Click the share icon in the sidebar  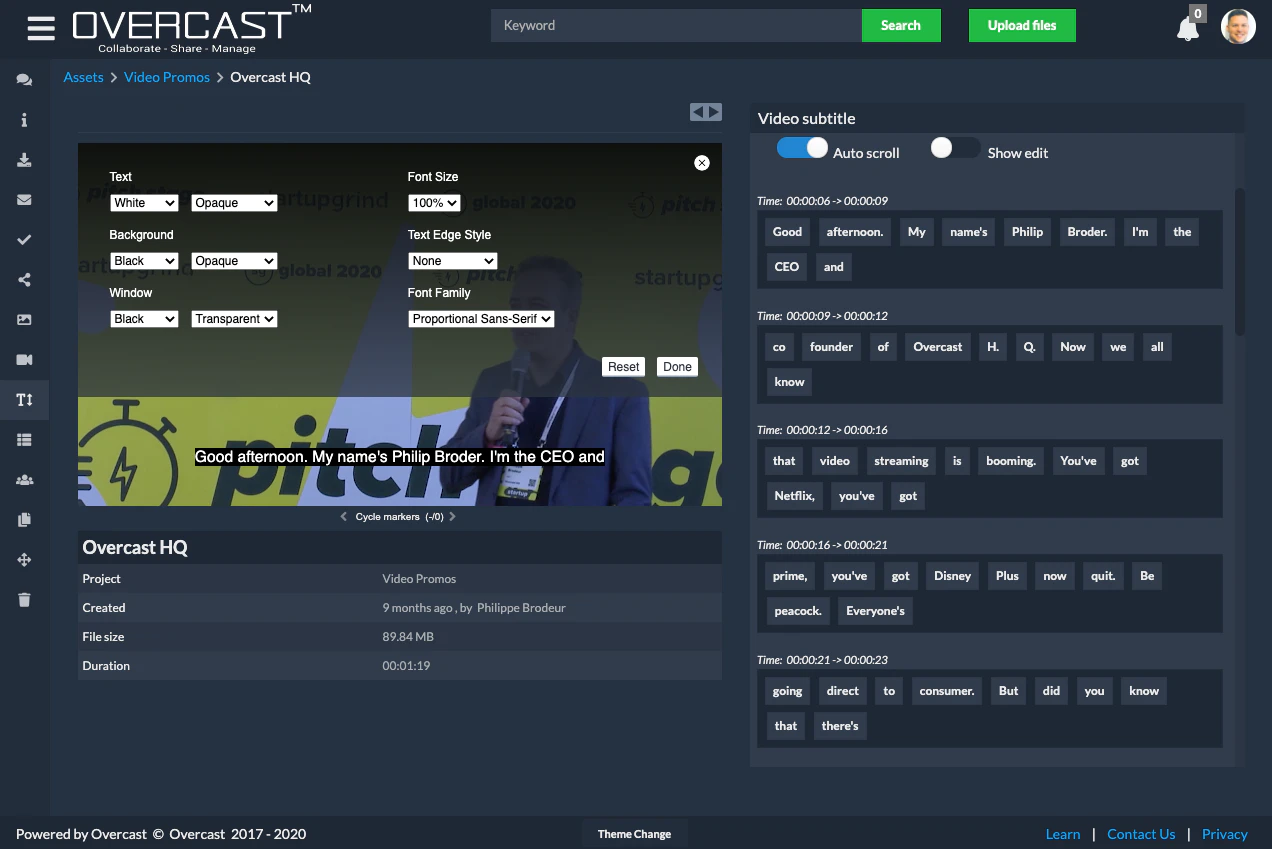click(x=24, y=280)
